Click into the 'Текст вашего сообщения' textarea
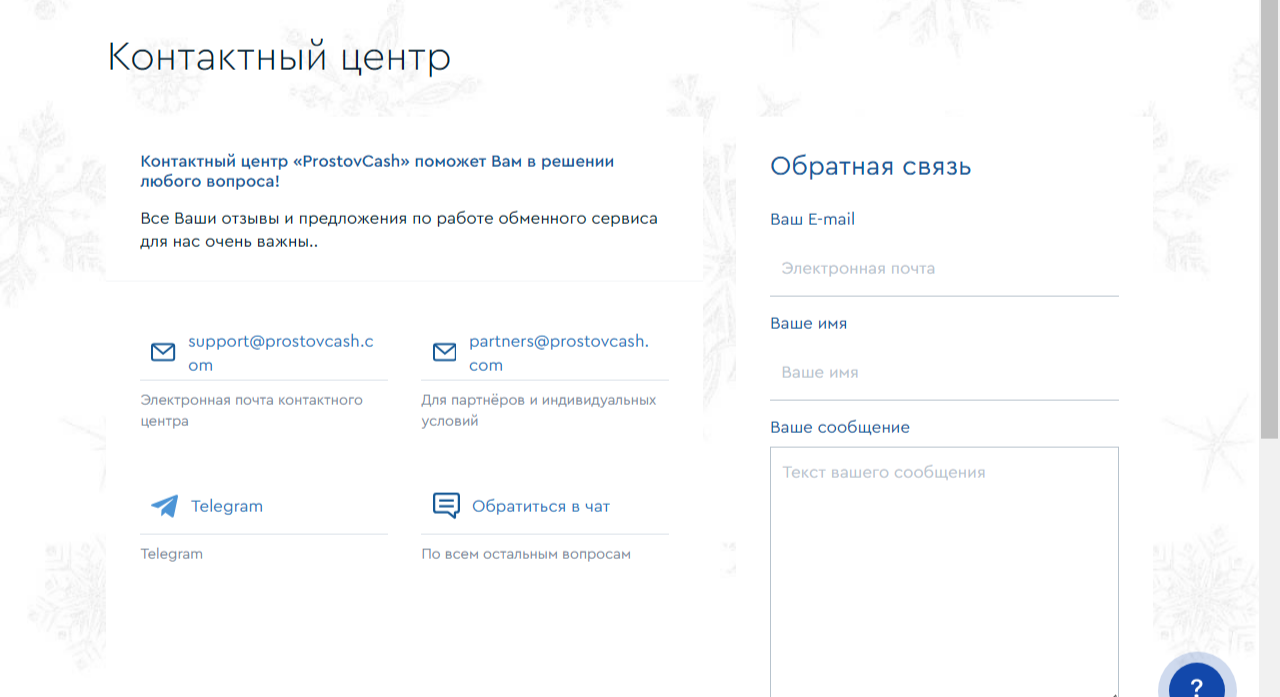This screenshot has height=697, width=1280. [944, 572]
